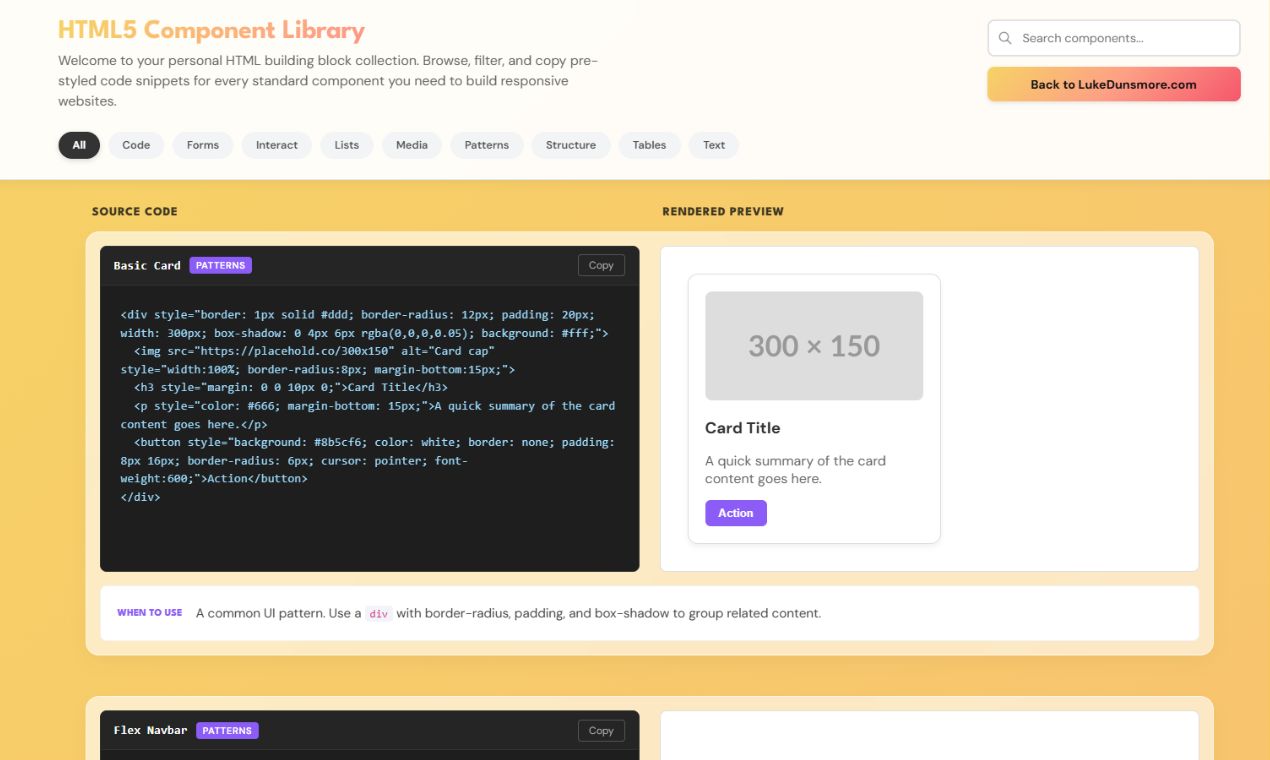Image resolution: width=1270 pixels, height=760 pixels.
Task: Select the Media filter pill
Action: coord(411,145)
